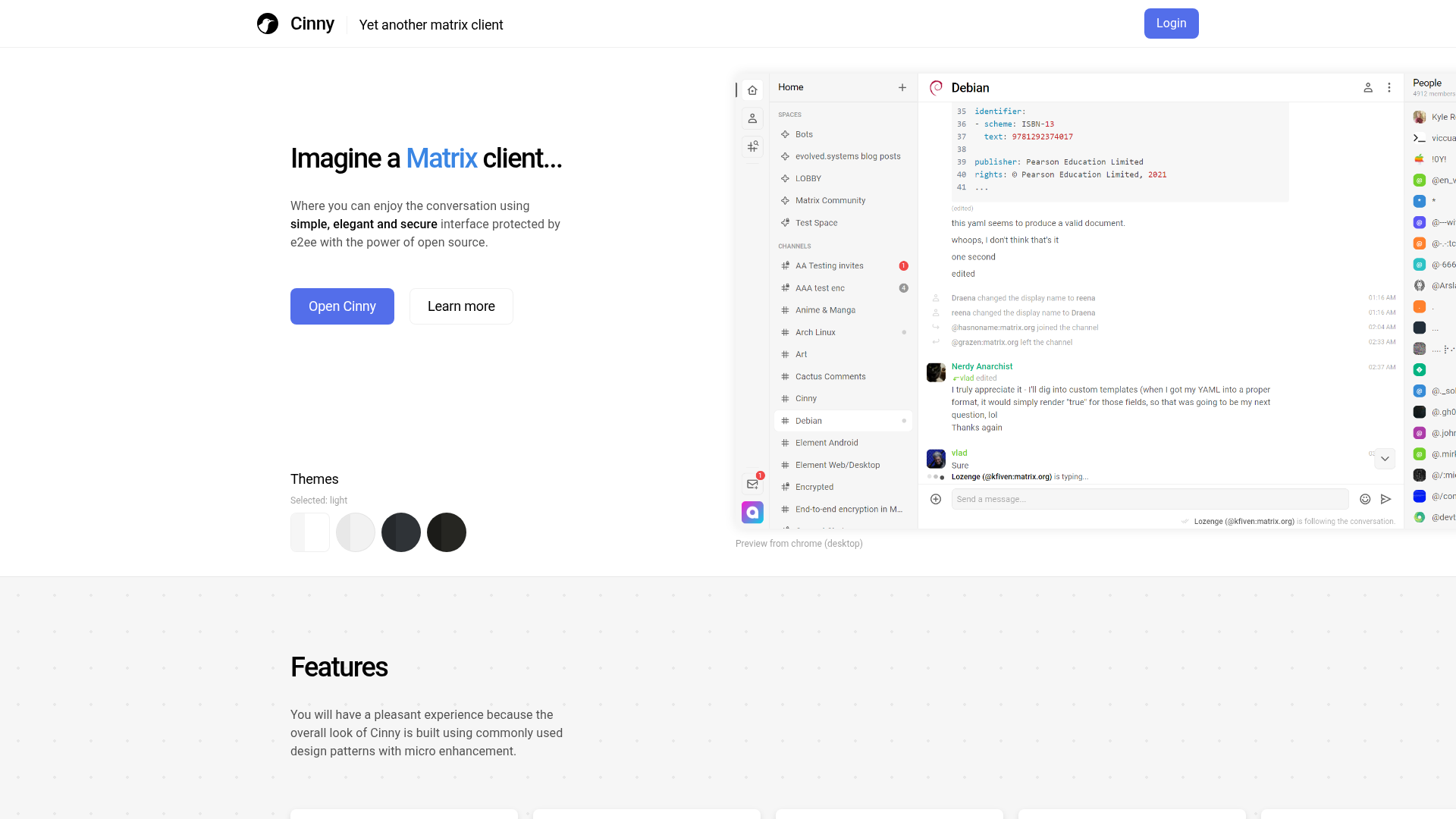Click the Send a message input field
This screenshot has width=1456, height=819.
1150,499
